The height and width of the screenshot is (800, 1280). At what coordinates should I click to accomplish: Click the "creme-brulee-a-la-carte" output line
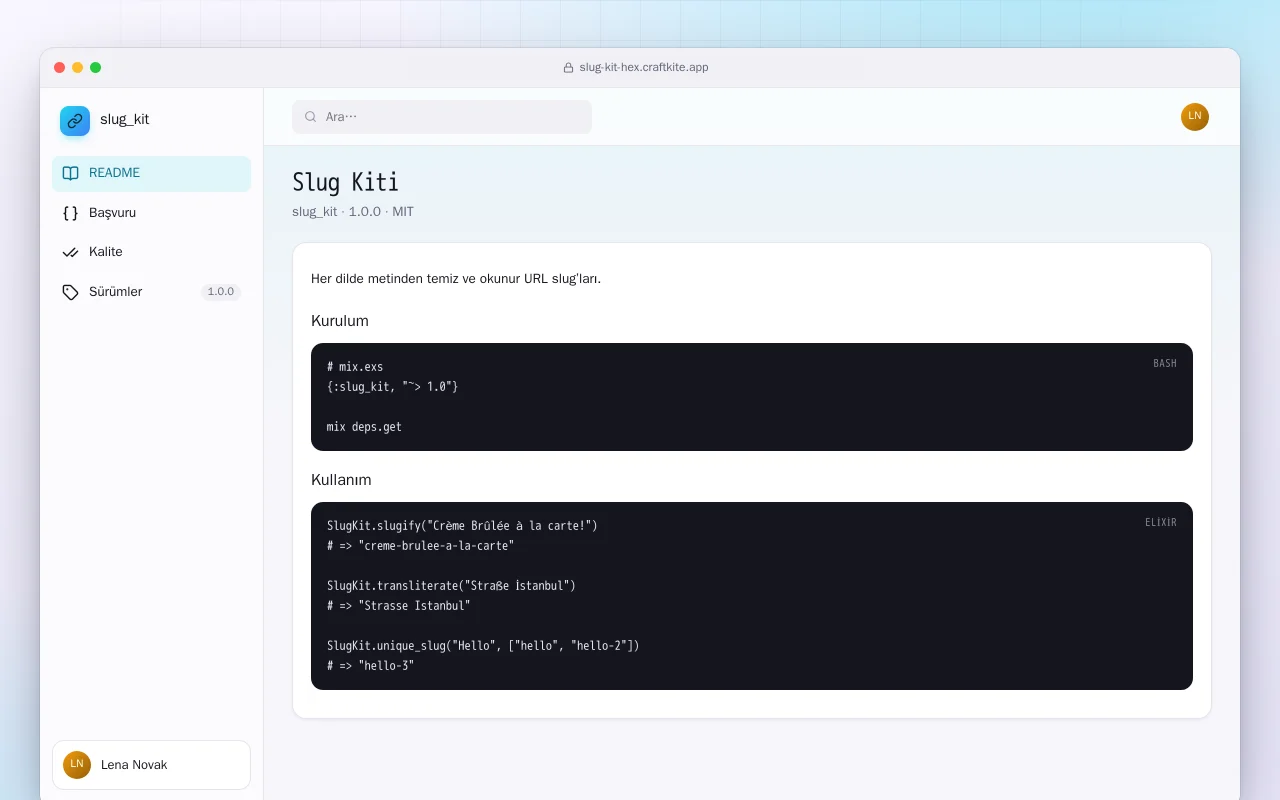pos(420,546)
